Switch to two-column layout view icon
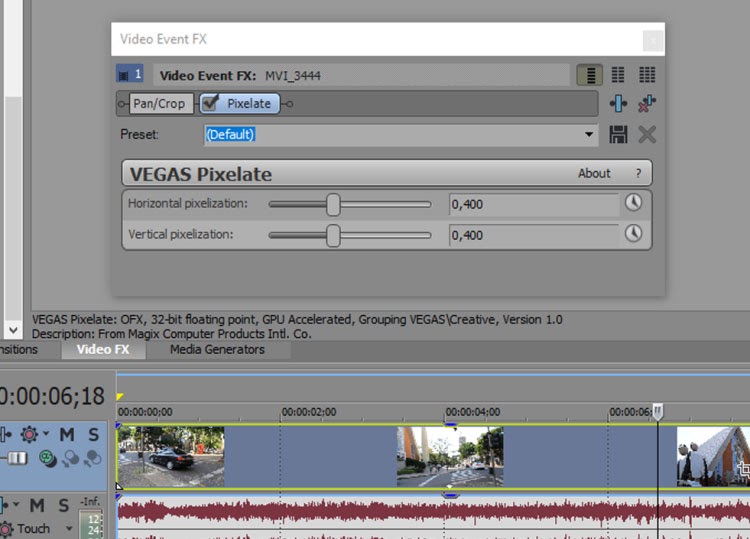This screenshot has height=539, width=750. pyautogui.click(x=618, y=75)
